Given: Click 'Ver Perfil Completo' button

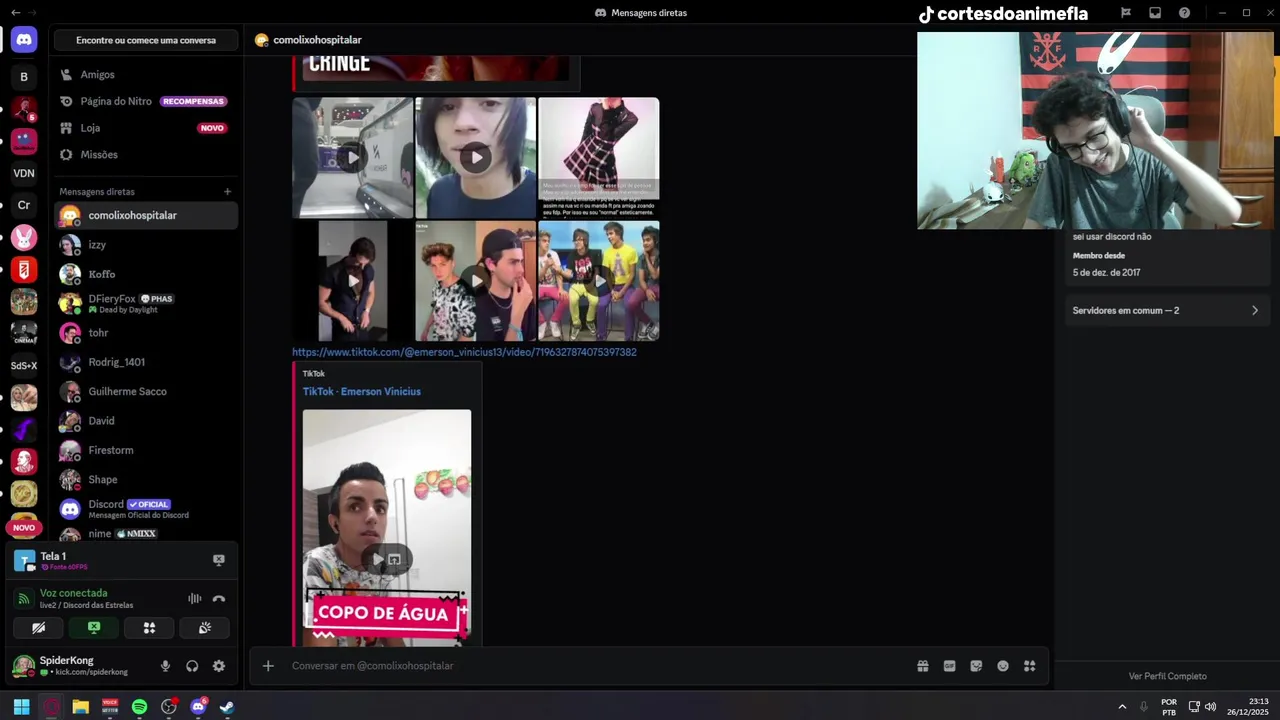Looking at the screenshot, I should (x=1167, y=676).
